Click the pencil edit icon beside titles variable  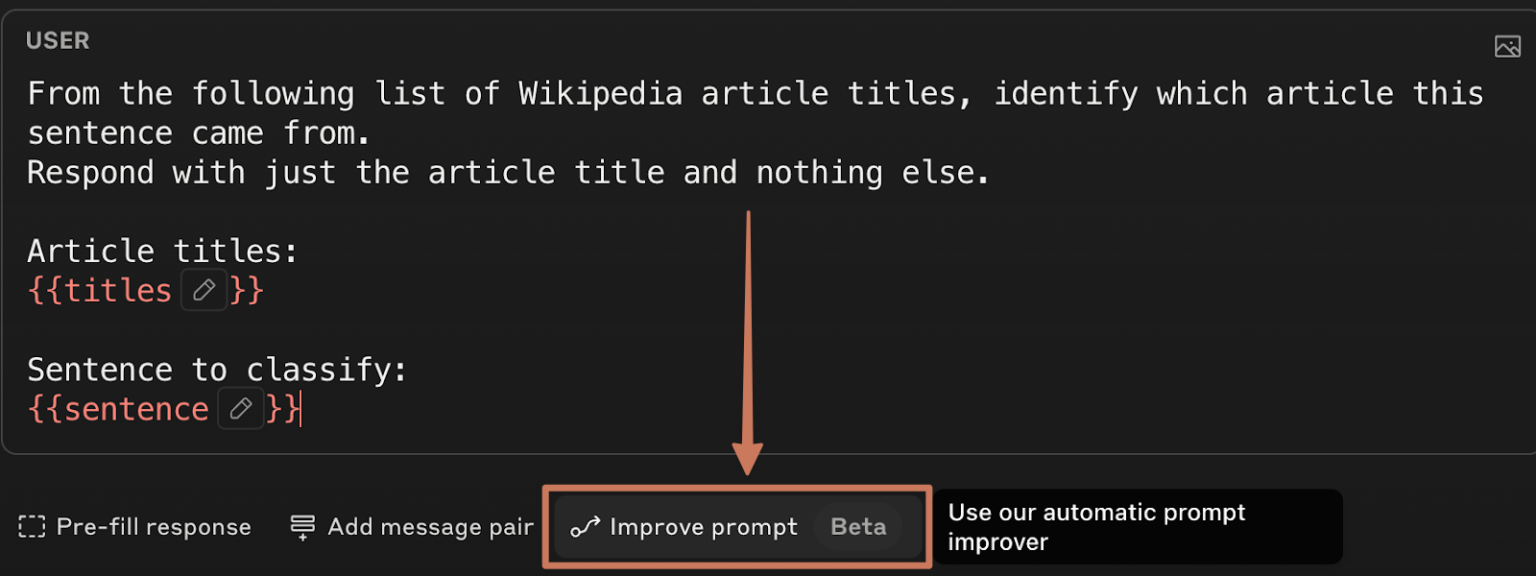(204, 291)
